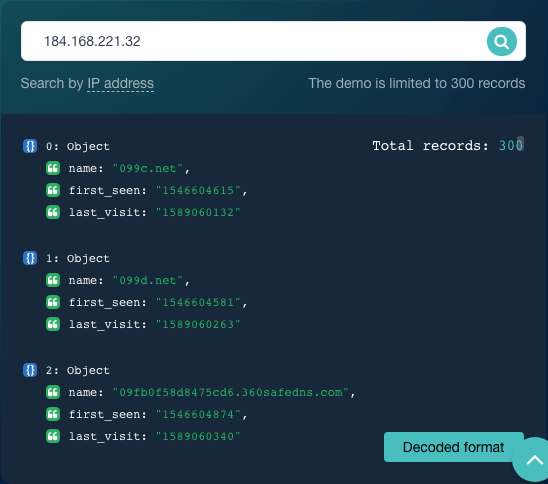Collapse the 0: Object braces icon

click(x=30, y=146)
